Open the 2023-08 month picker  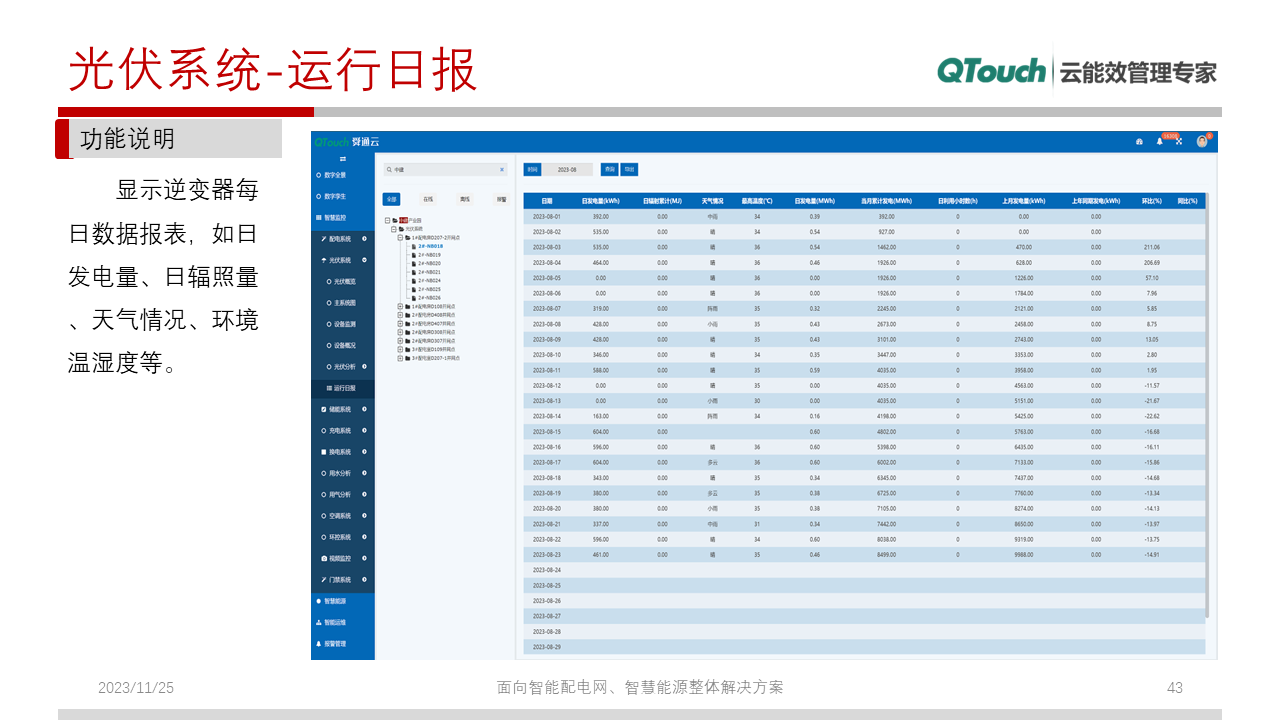coord(567,170)
